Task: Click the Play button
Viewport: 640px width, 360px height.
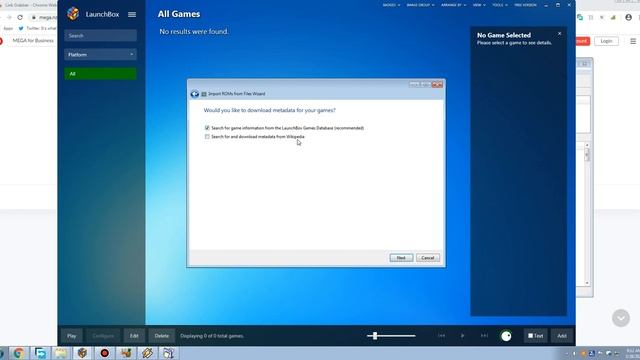Action: point(72,336)
